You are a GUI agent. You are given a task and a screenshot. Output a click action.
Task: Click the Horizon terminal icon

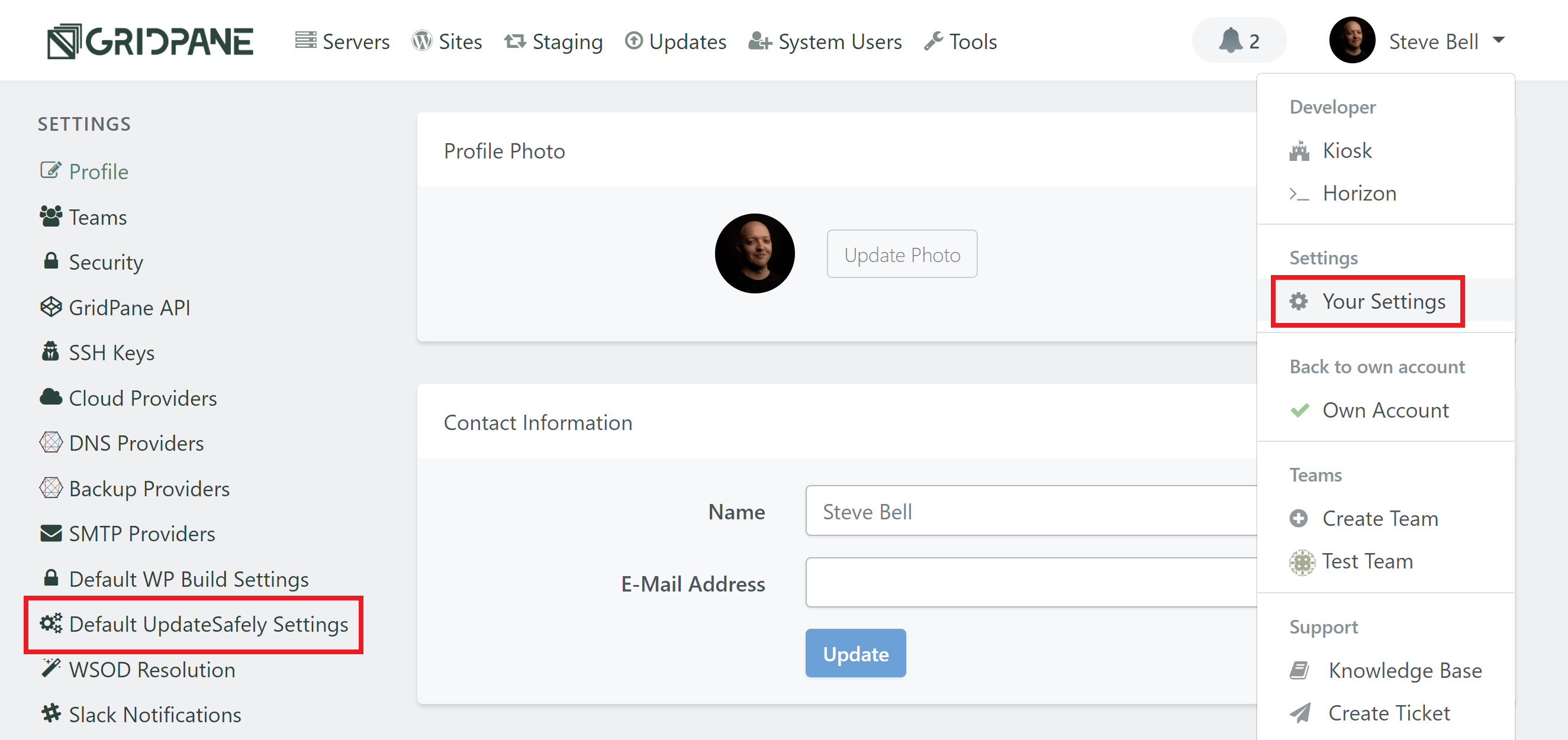point(1299,195)
